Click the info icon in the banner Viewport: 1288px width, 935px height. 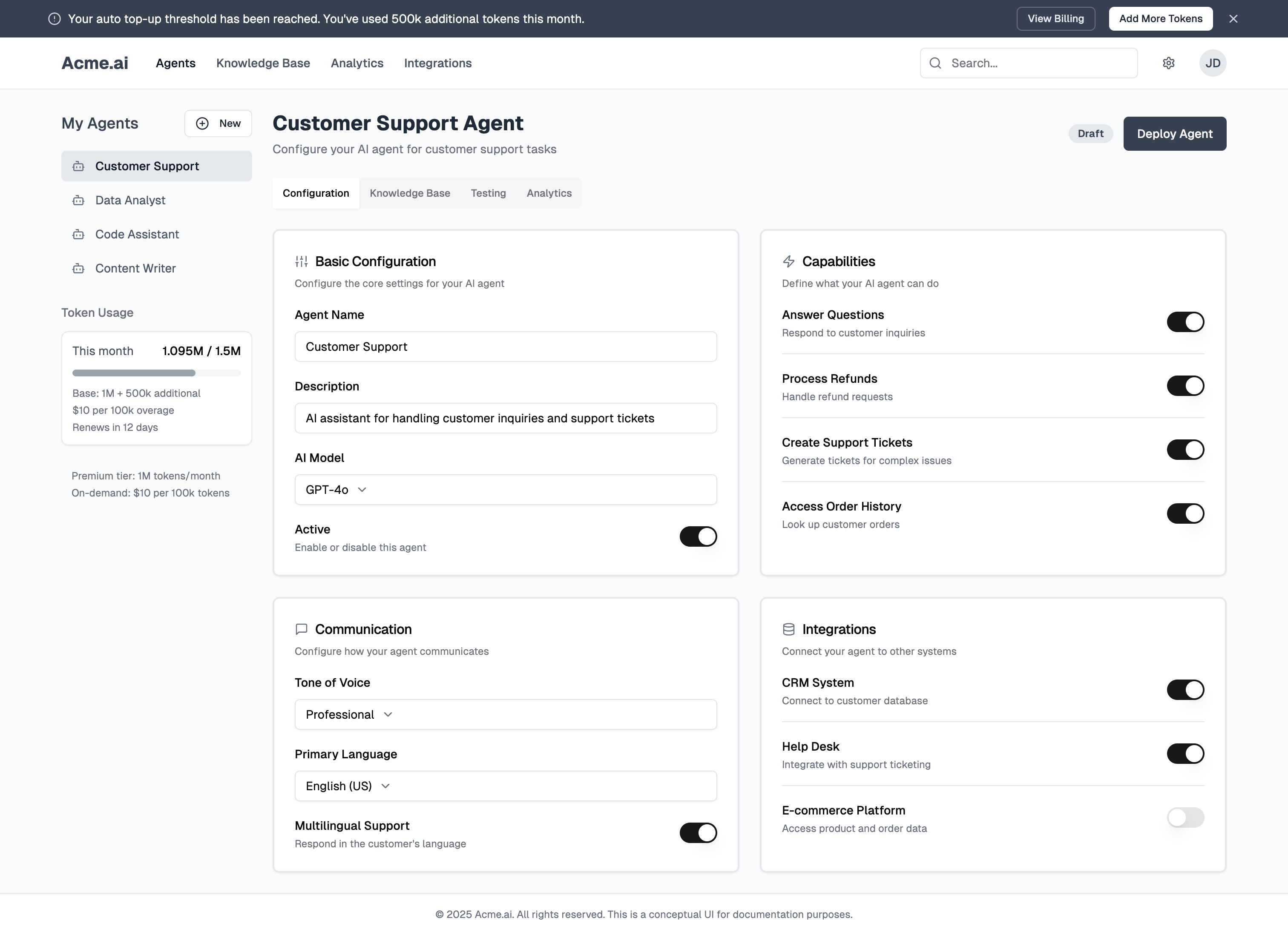(x=55, y=19)
